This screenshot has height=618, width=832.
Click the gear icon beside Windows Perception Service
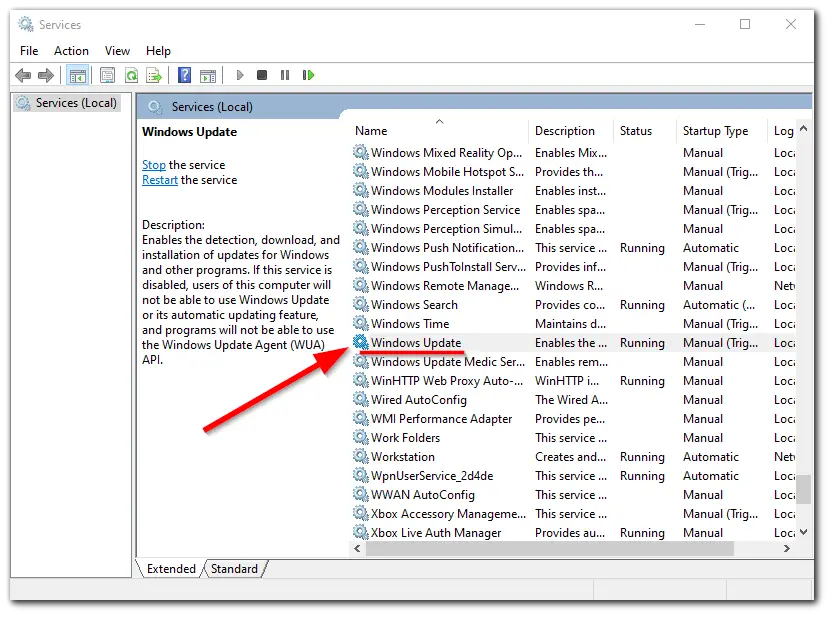click(x=361, y=210)
